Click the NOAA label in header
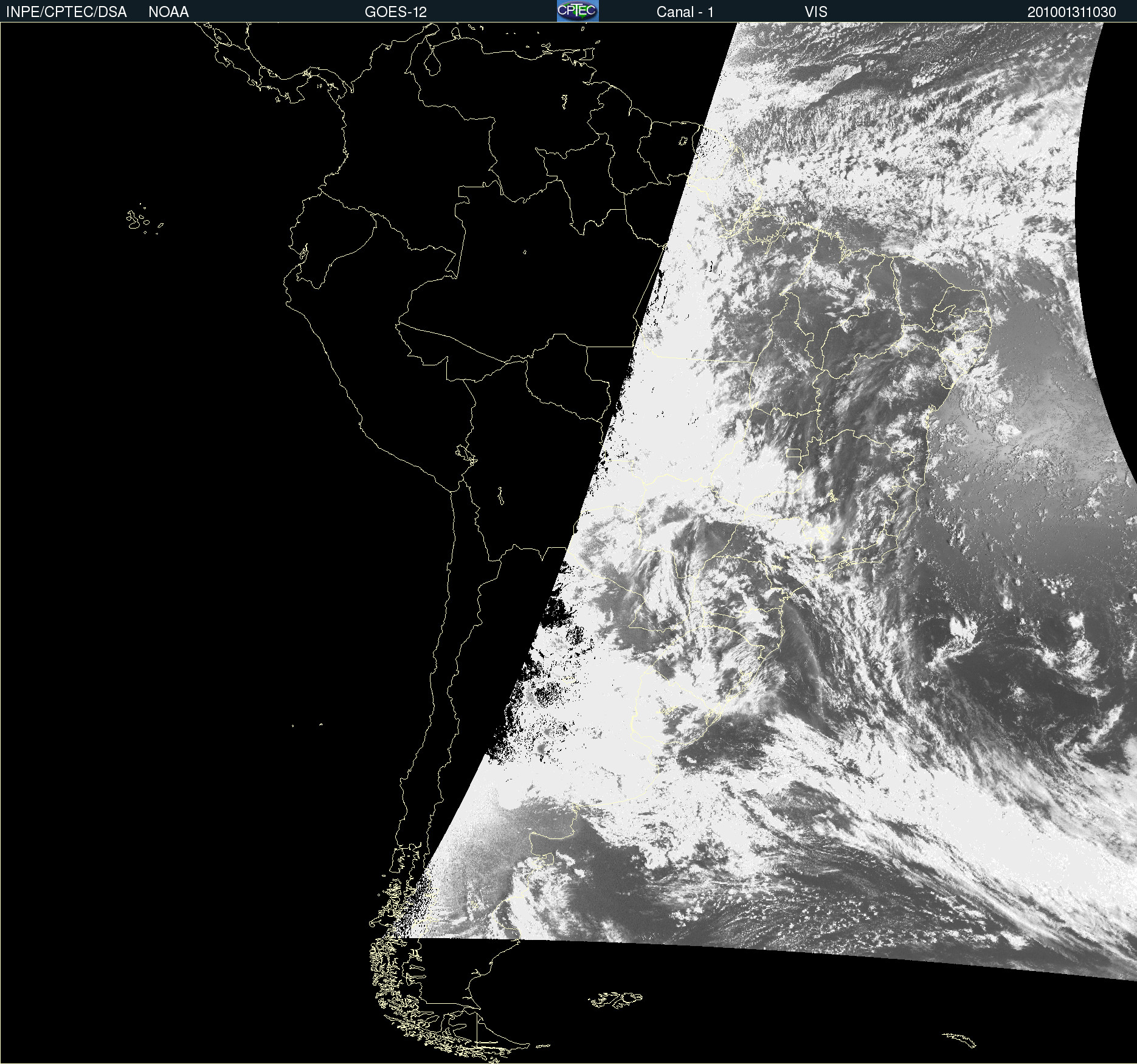Screen dimensions: 1137x1064 pos(168,12)
